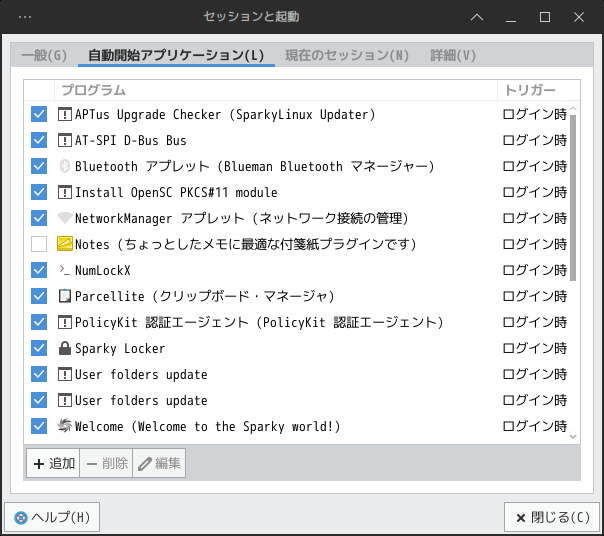Select the Welcome to the Sparky world text
Viewport: 604px width, 536px height.
(x=207, y=426)
